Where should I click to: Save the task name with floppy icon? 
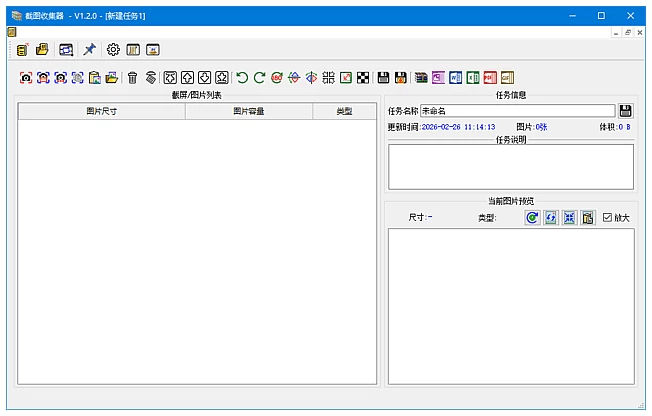coord(626,111)
